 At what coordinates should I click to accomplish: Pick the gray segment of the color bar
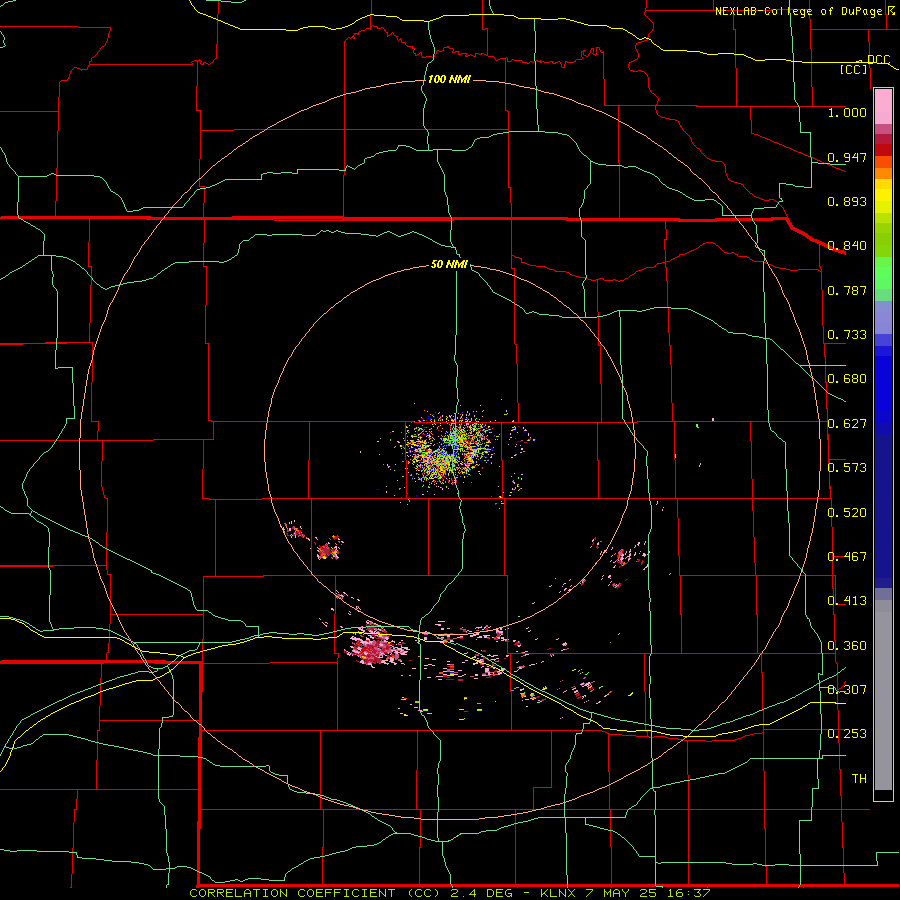coord(883,695)
